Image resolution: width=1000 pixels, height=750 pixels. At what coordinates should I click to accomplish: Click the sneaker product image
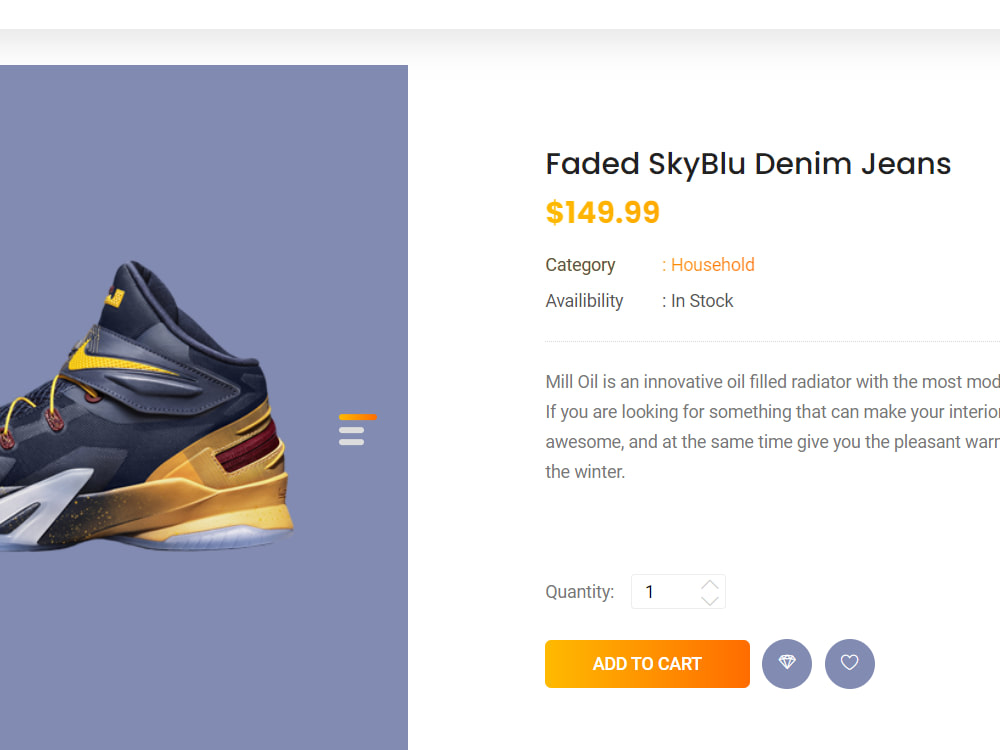tap(147, 407)
